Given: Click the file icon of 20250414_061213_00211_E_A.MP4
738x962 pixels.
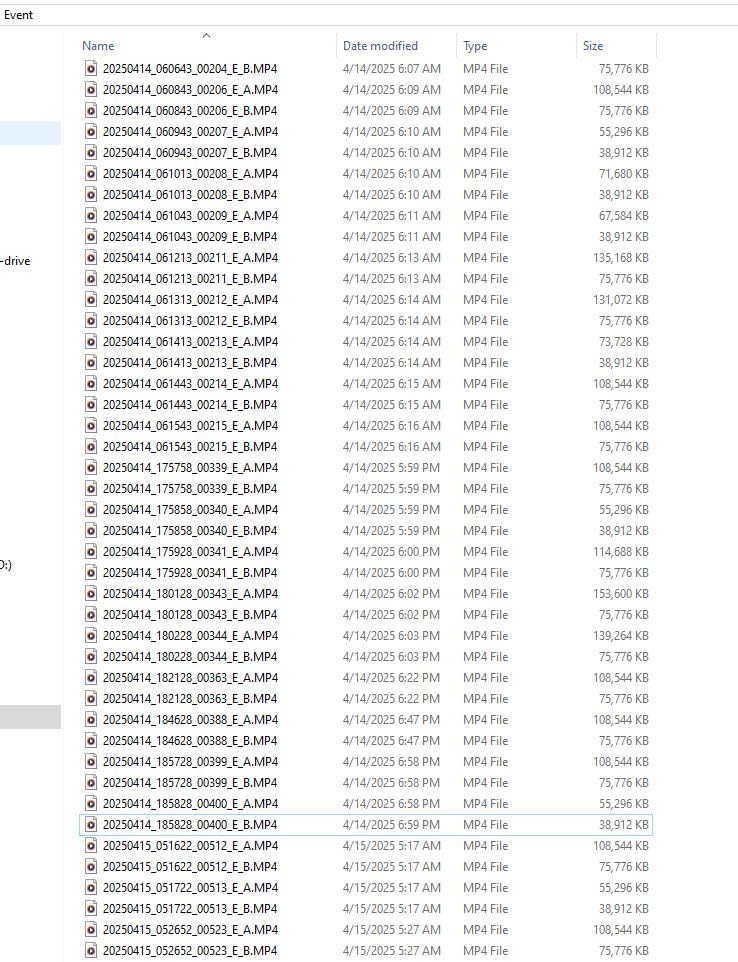Looking at the screenshot, I should click(x=91, y=258).
